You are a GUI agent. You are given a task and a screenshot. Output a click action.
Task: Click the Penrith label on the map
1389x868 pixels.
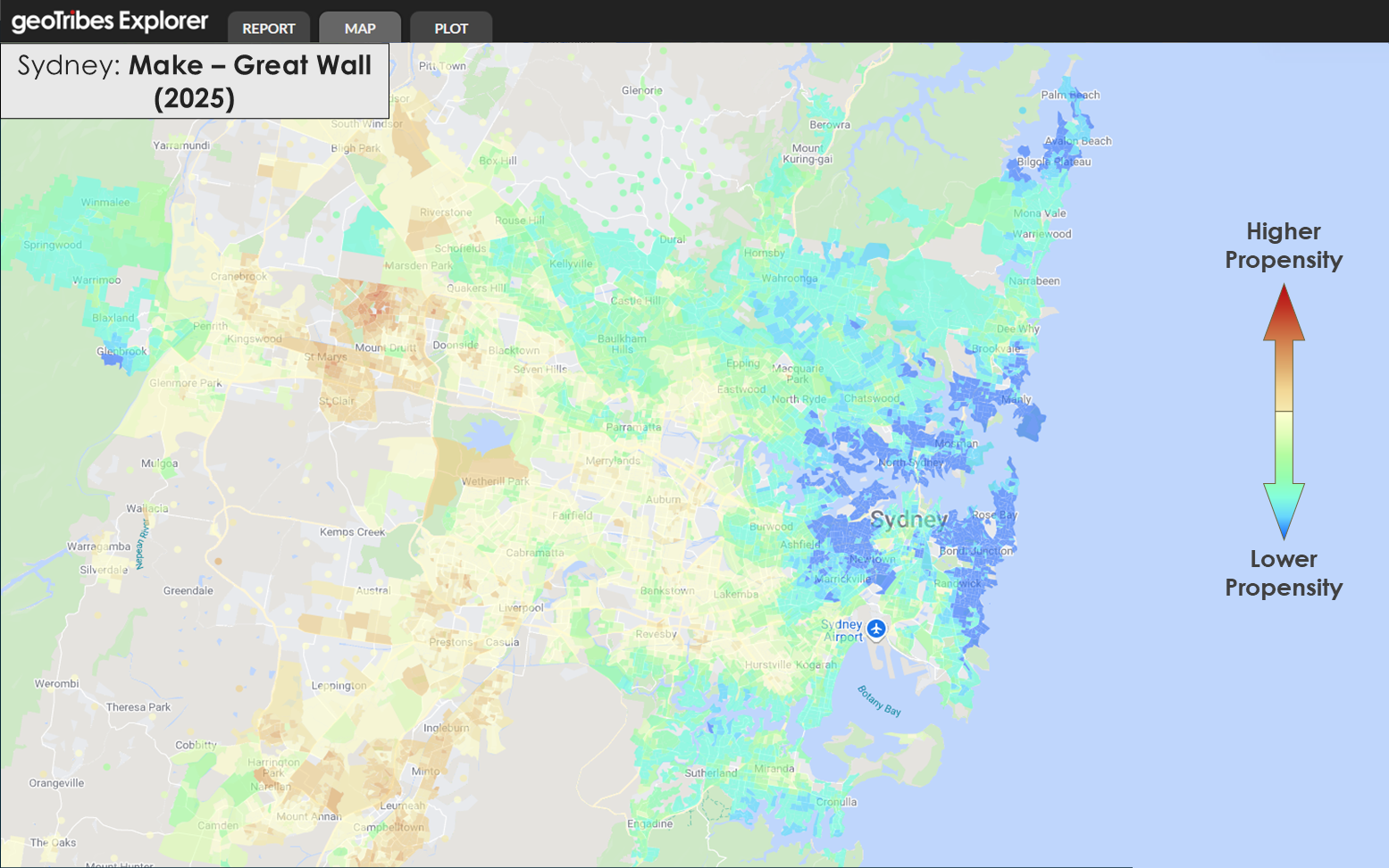coord(211,326)
